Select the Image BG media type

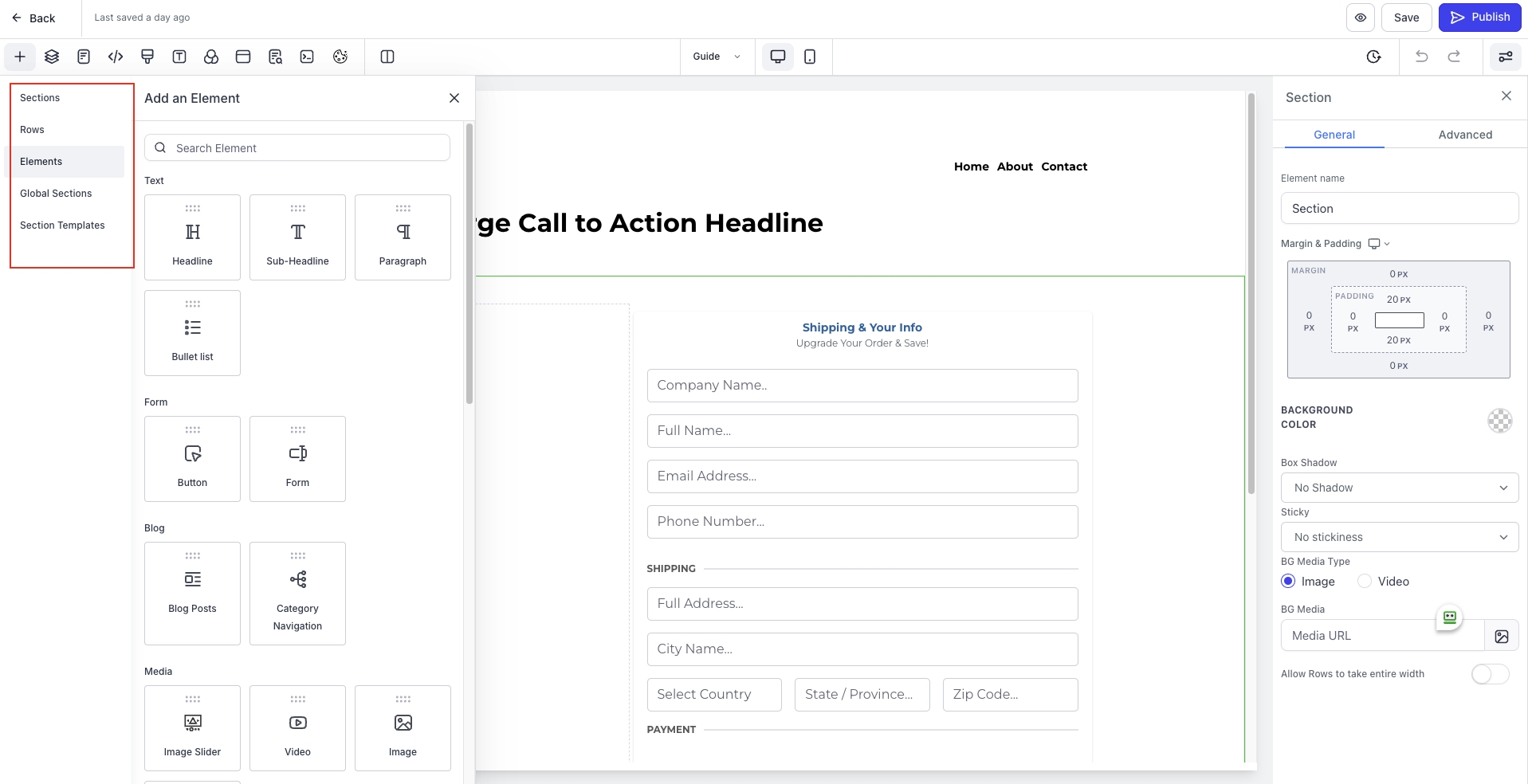[x=1288, y=582]
